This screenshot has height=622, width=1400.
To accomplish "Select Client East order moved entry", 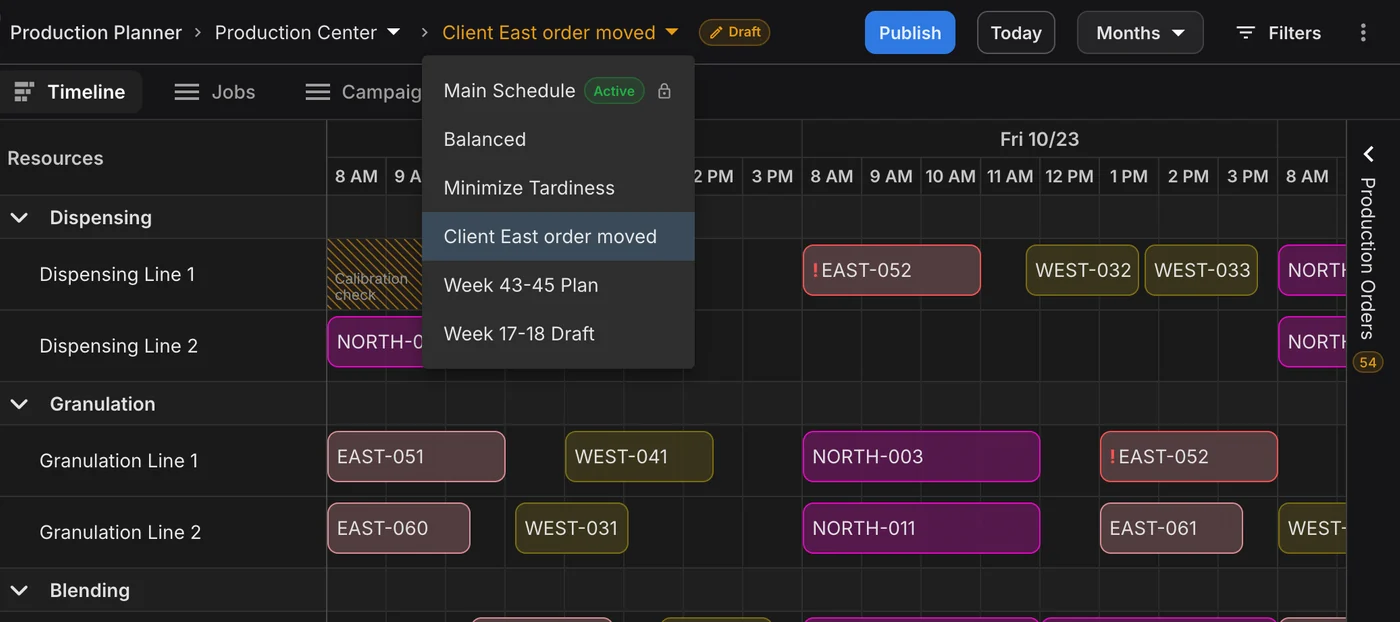I will (558, 237).
